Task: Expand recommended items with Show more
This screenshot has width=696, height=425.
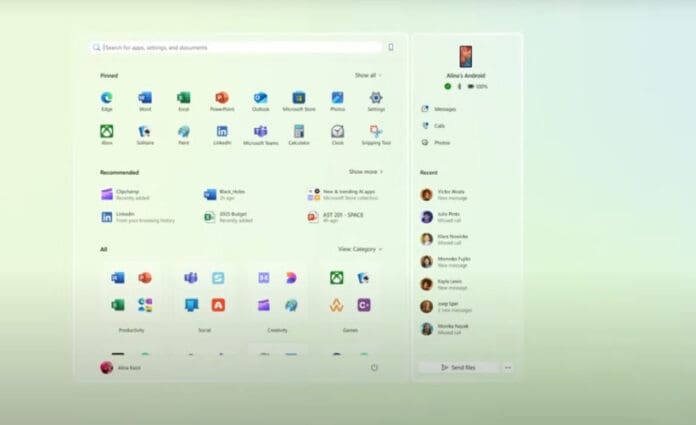Action: tap(365, 171)
